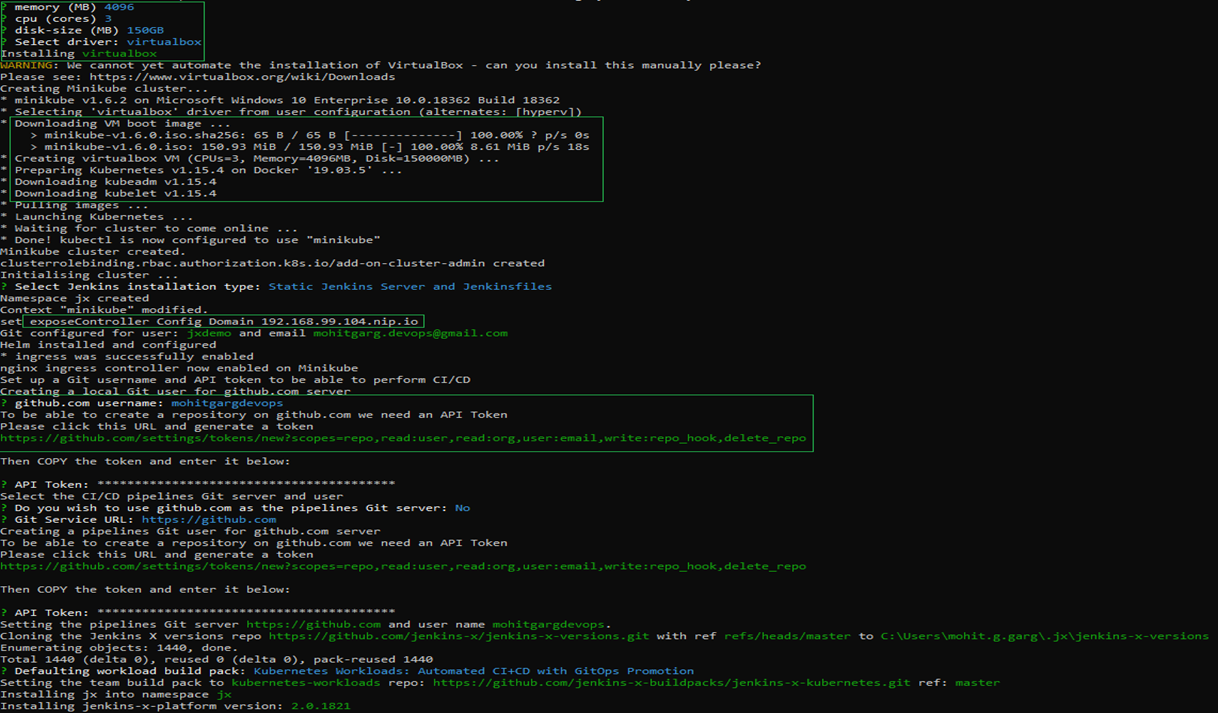This screenshot has width=1218, height=713.
Task: Click the Select driver value virtualbox
Action: click(164, 42)
